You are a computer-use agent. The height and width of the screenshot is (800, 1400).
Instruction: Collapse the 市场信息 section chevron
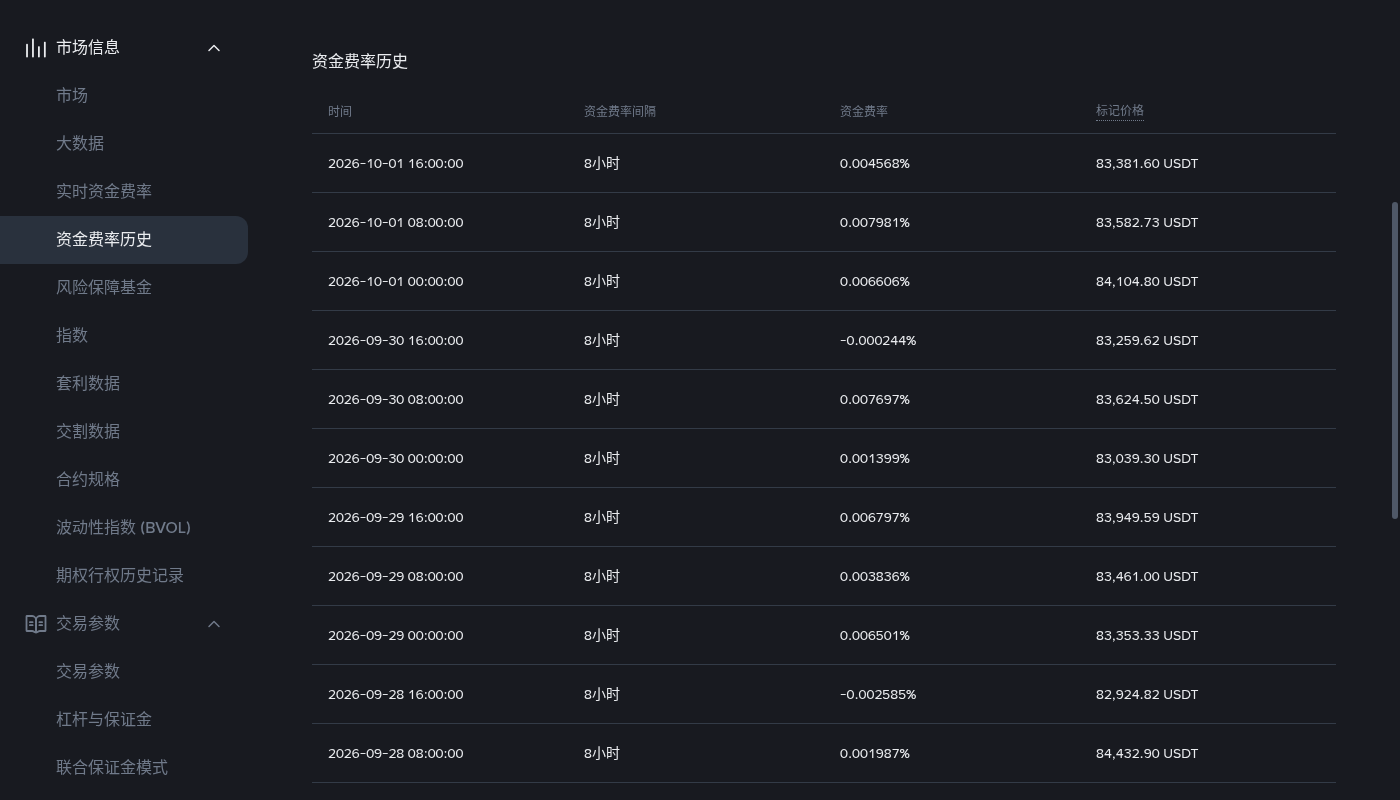[214, 48]
